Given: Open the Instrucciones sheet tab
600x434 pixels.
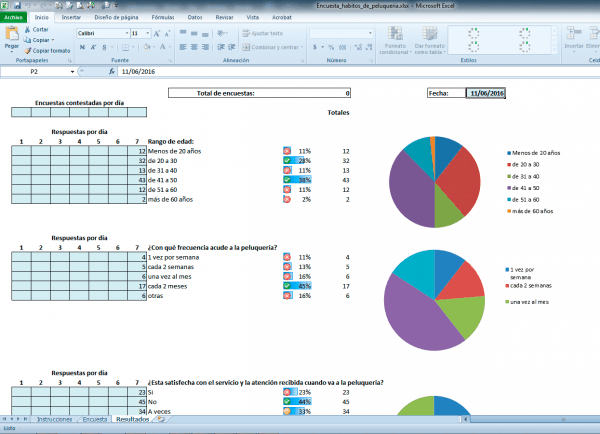Looking at the screenshot, I should click(54, 419).
